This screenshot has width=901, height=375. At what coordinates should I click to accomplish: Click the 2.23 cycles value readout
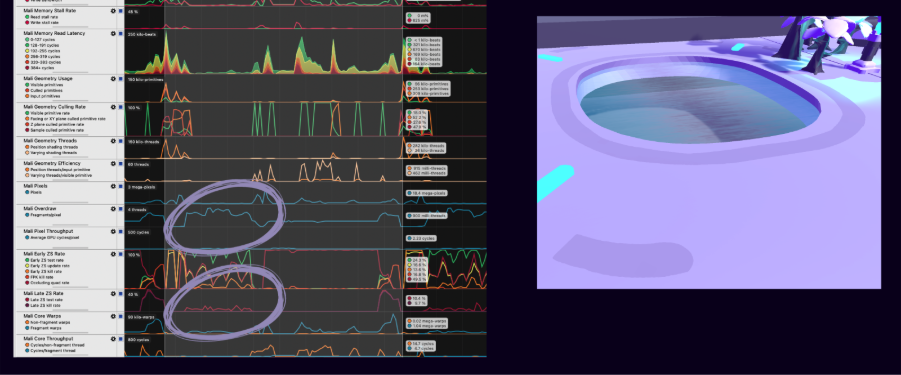[421, 238]
